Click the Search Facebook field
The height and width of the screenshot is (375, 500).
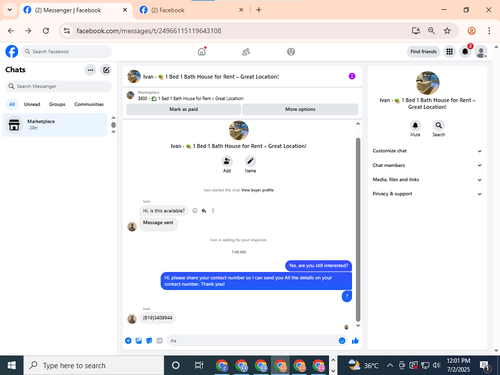pyautogui.click(x=67, y=52)
